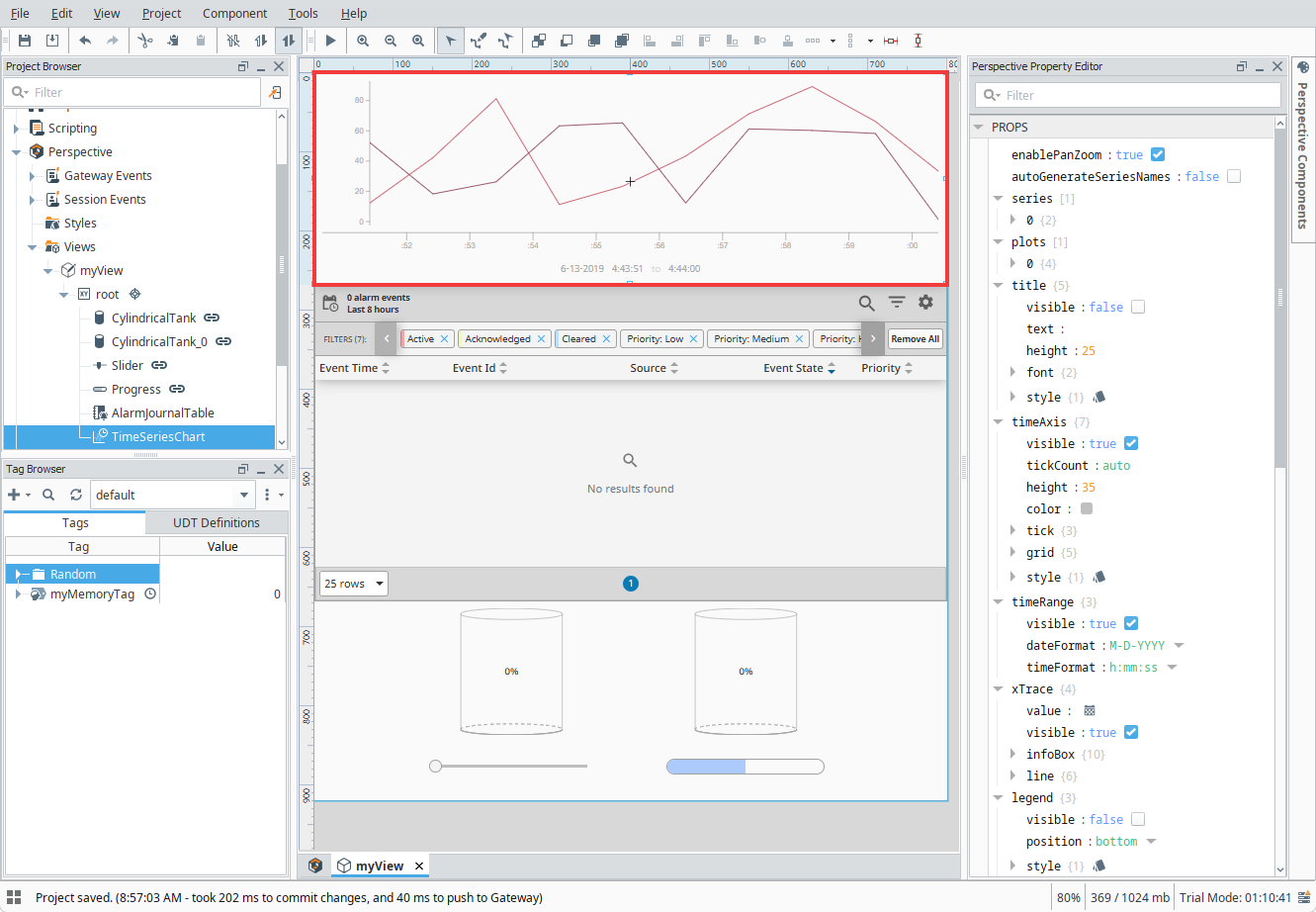The width and height of the screenshot is (1316, 912).
Task: Expand the myMemoryTag row
Action: [x=18, y=594]
